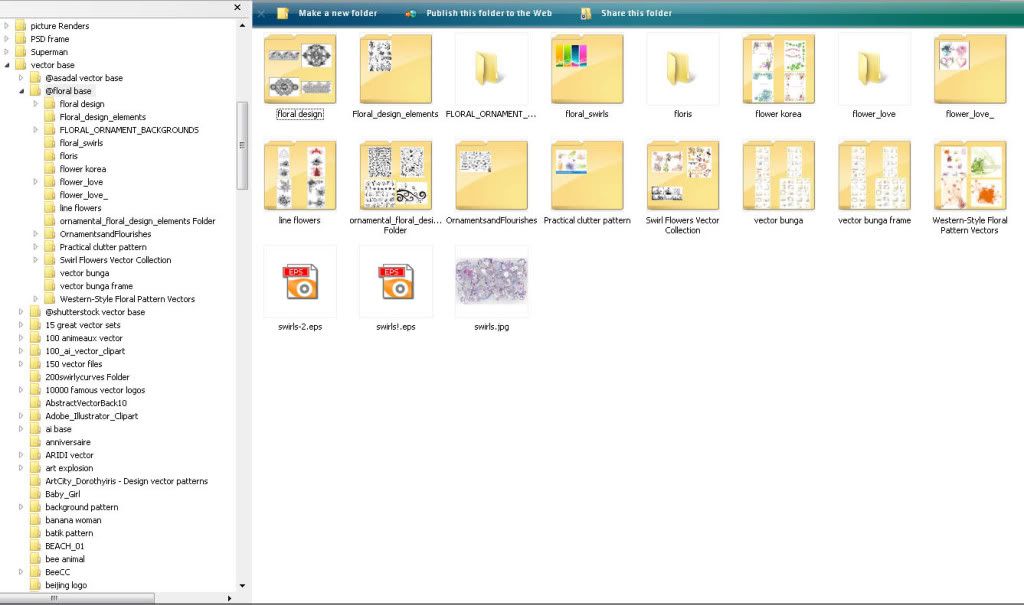1024x605 pixels.
Task: Select Practical clutter pattern in folder tree
Action: [x=103, y=247]
